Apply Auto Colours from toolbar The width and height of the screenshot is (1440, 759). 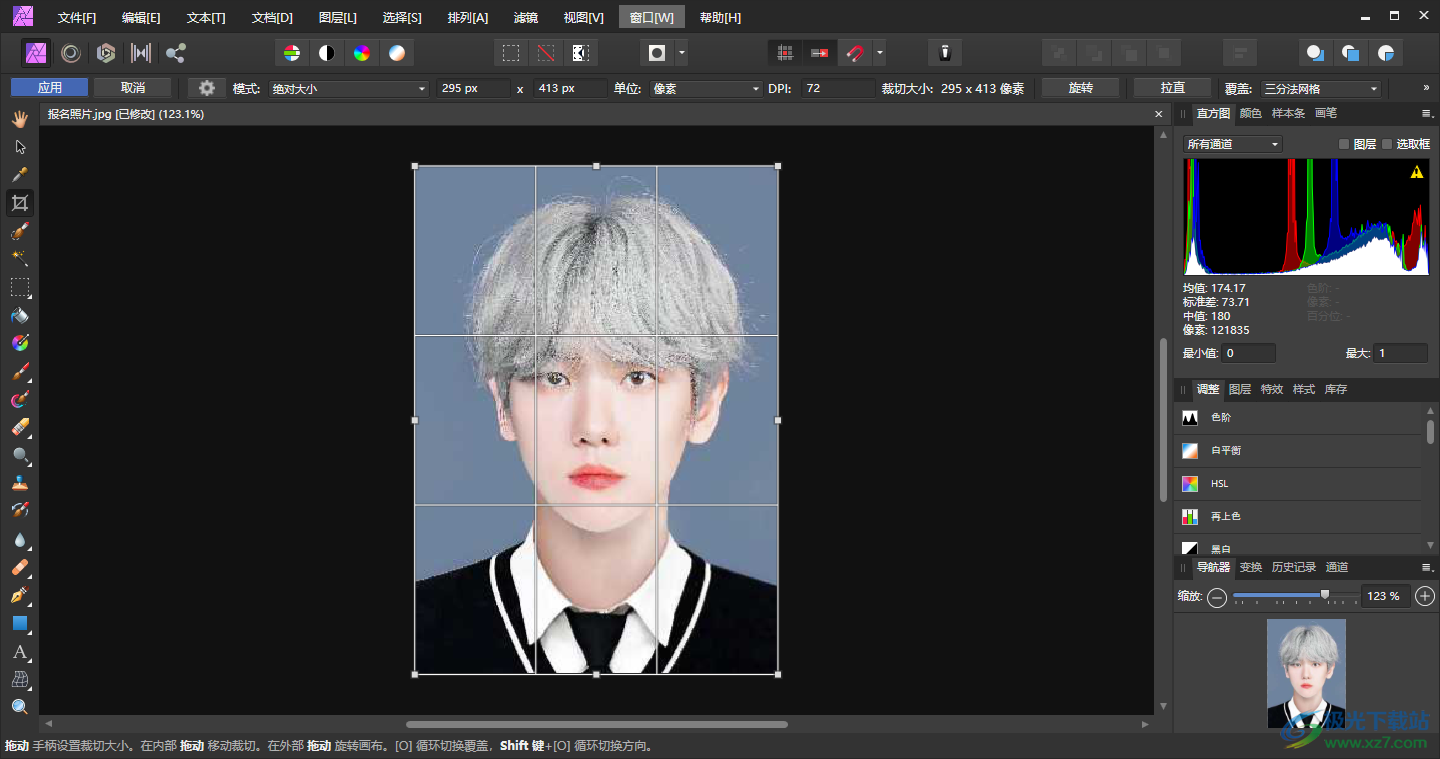point(362,53)
